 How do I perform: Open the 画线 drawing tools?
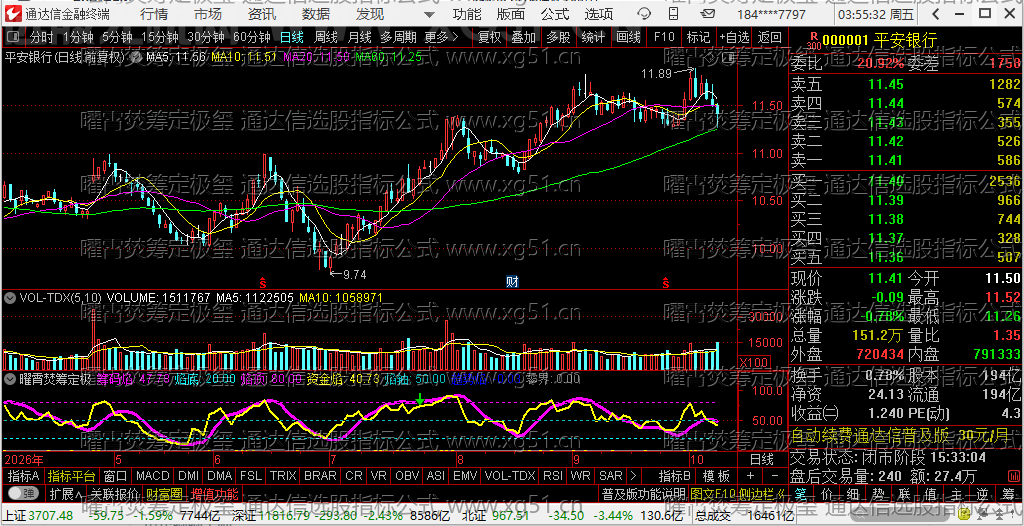click(629, 37)
